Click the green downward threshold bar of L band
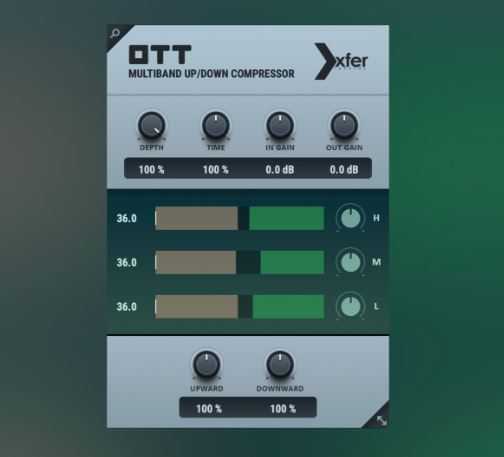This screenshot has height=457, width=504. click(x=288, y=306)
